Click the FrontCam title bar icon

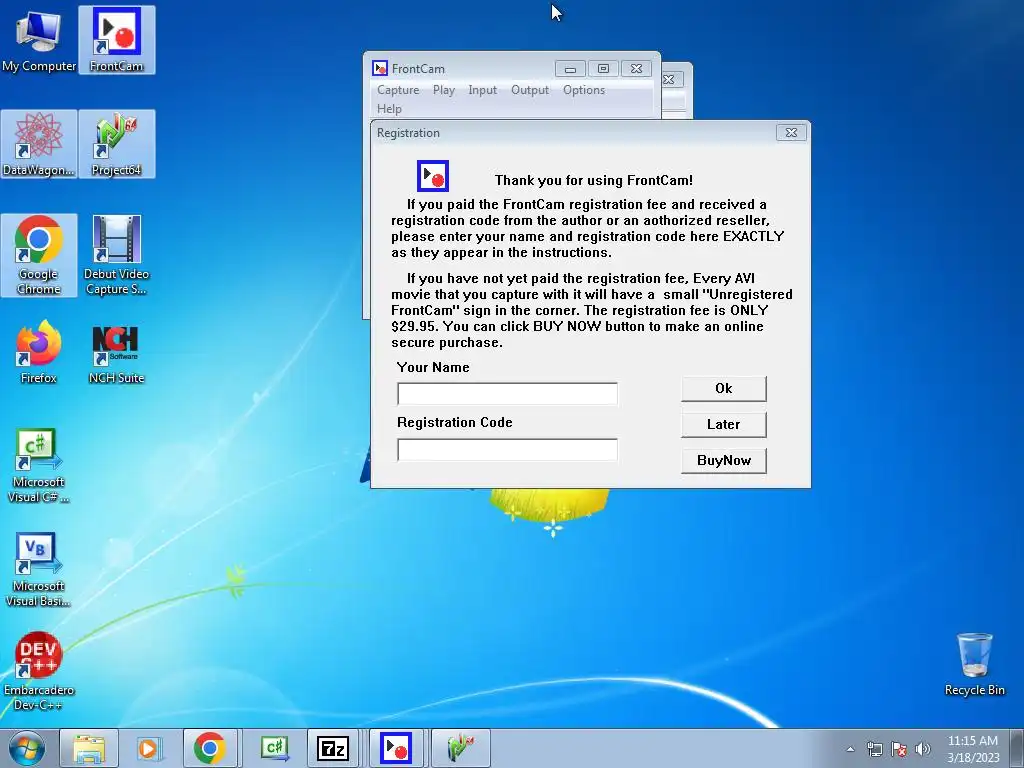[379, 69]
